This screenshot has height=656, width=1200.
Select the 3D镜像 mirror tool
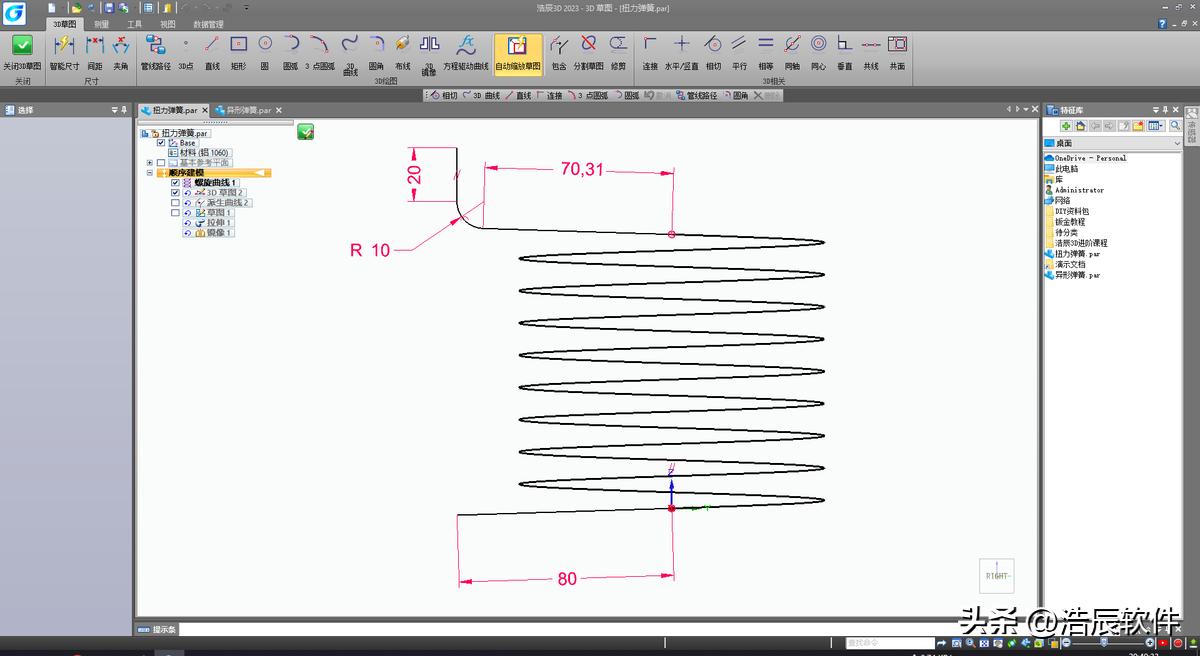429,55
